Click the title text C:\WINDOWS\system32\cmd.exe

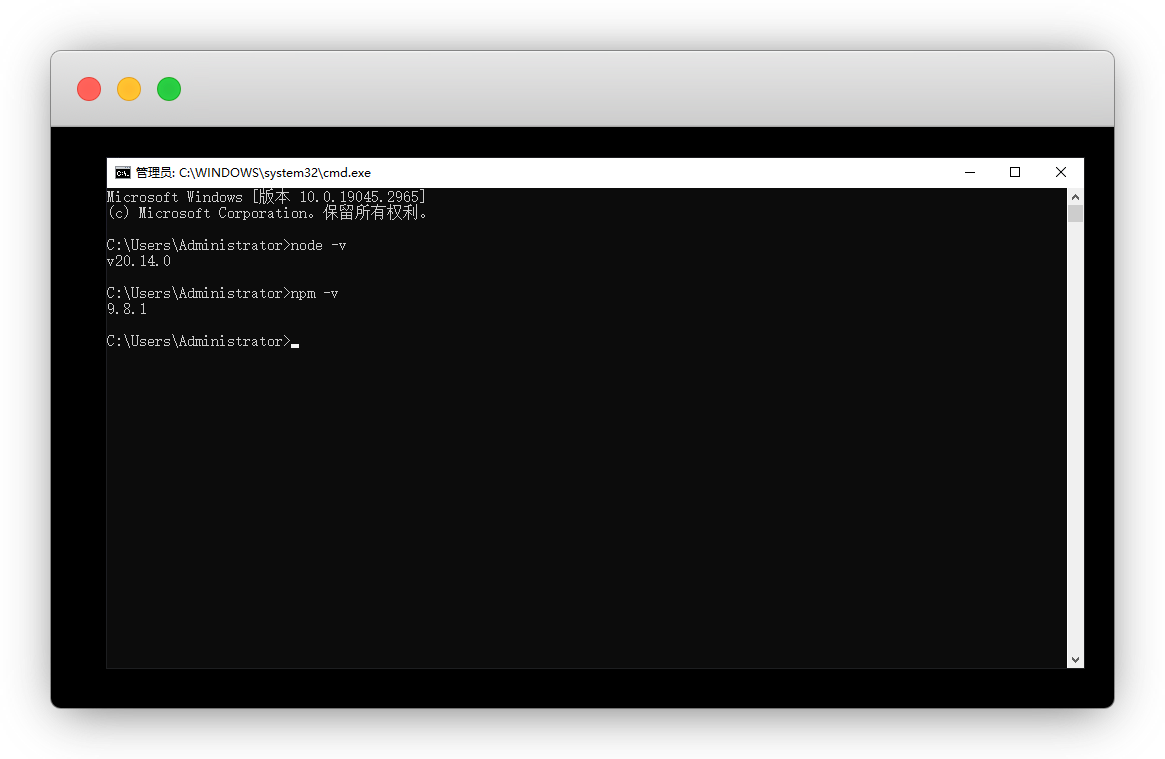pos(274,173)
